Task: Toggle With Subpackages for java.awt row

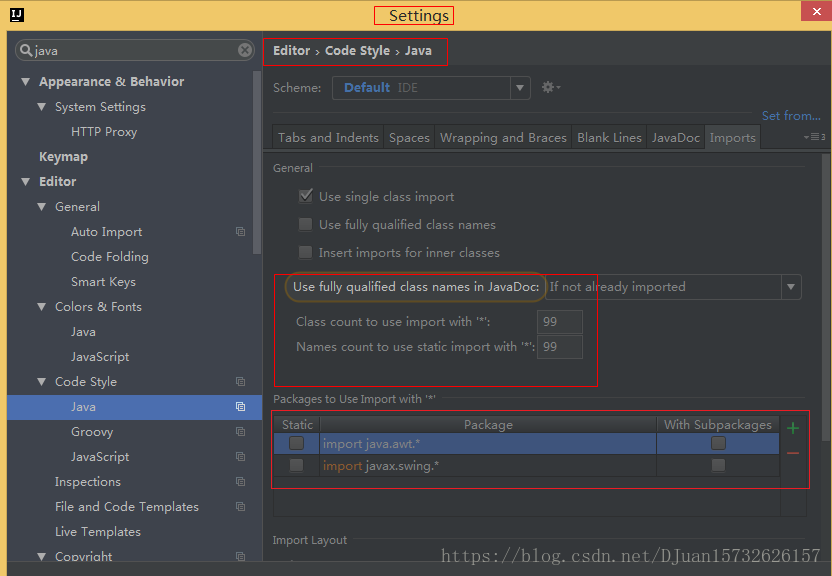Action: point(718,443)
